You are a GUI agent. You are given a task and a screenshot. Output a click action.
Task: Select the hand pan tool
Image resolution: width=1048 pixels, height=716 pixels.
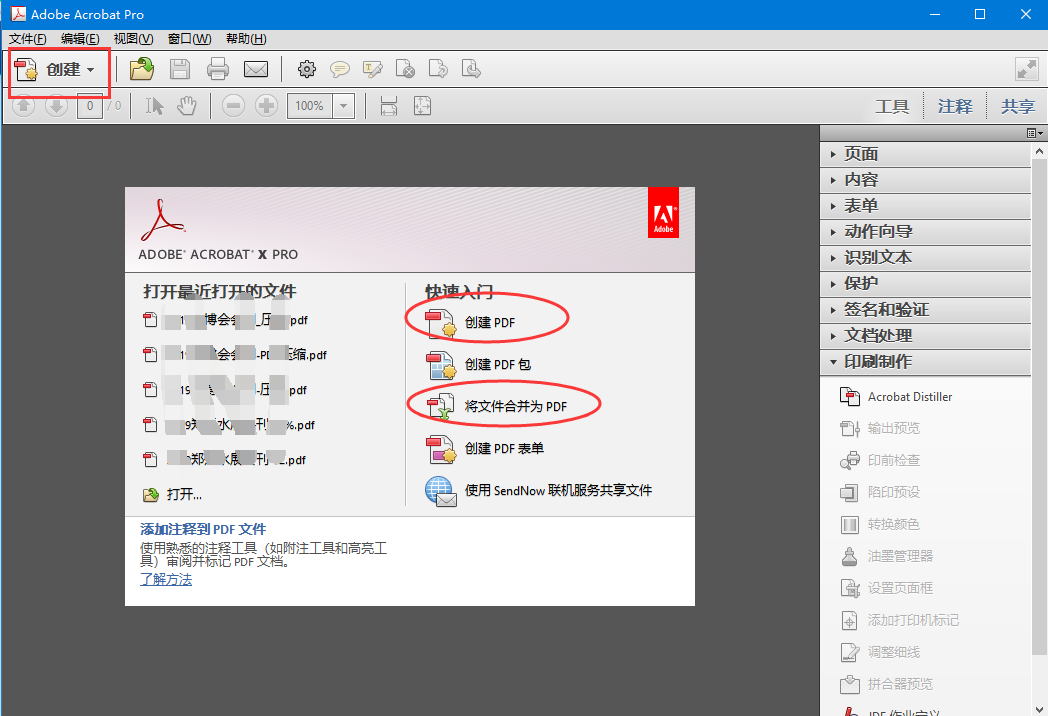186,106
